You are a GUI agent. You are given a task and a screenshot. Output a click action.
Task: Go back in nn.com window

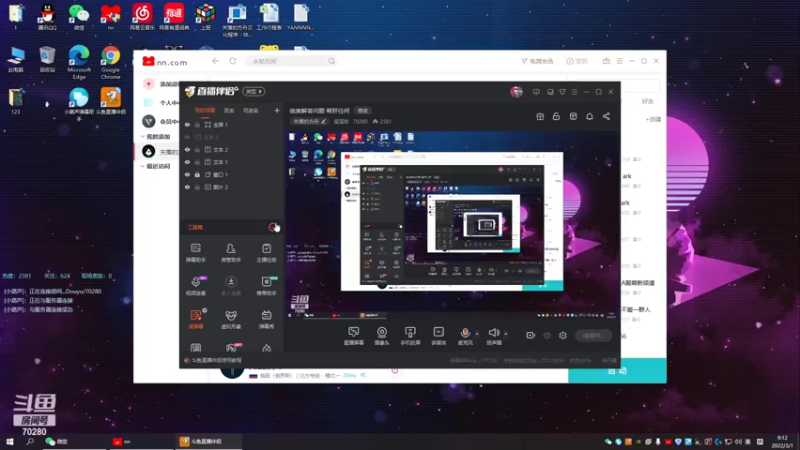pyautogui.click(x=215, y=61)
